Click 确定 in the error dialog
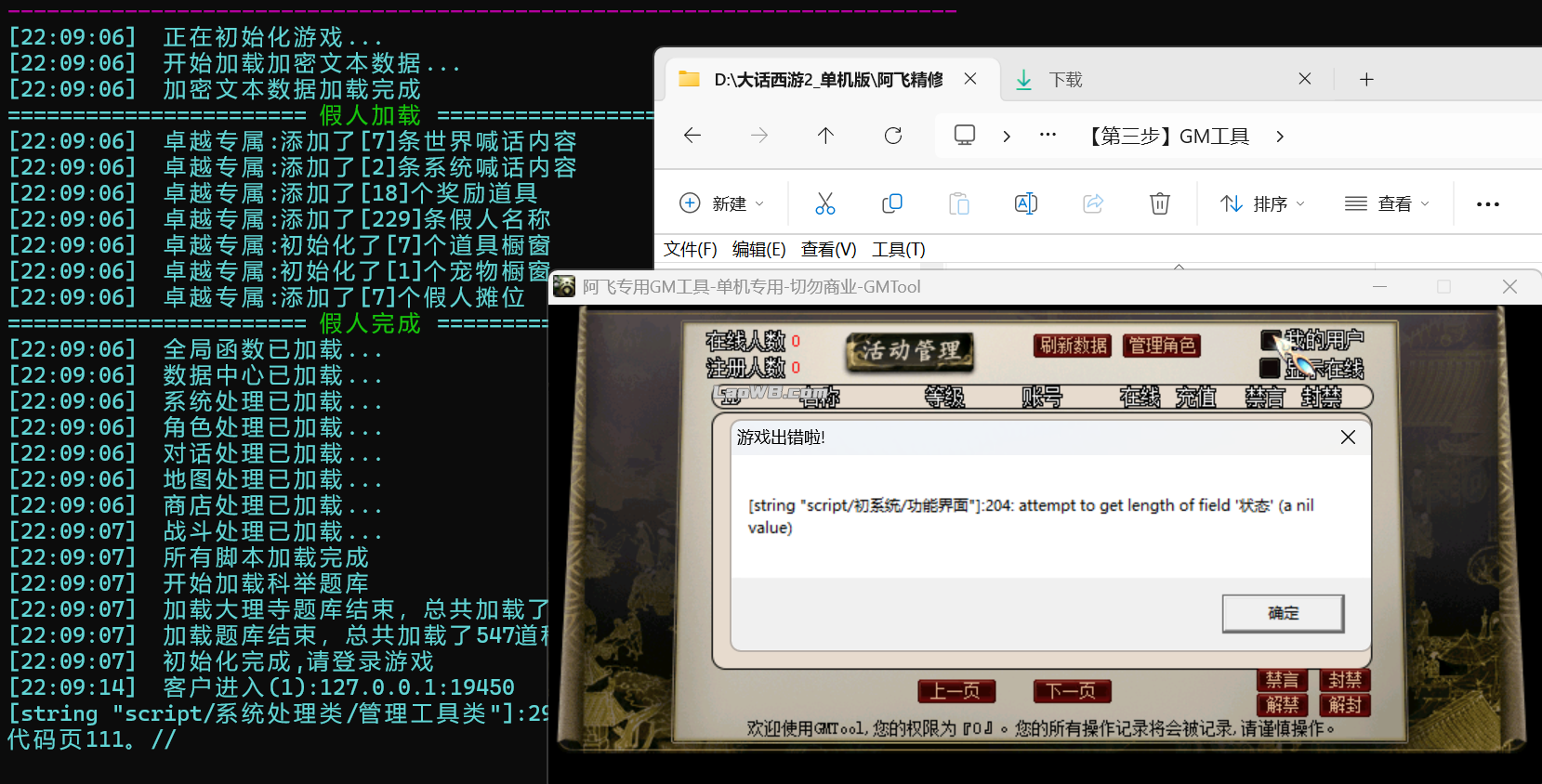The width and height of the screenshot is (1542, 784). 1283,613
